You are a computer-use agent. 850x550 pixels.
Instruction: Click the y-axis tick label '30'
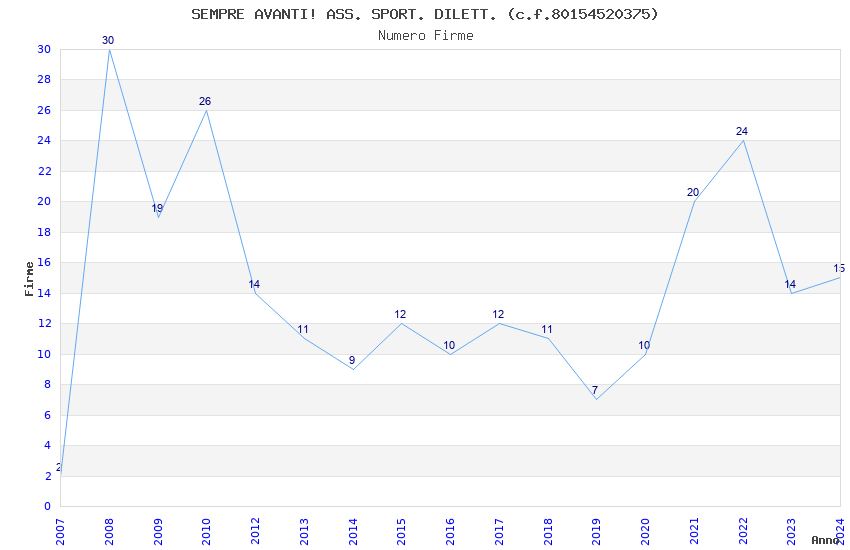pos(44,49)
